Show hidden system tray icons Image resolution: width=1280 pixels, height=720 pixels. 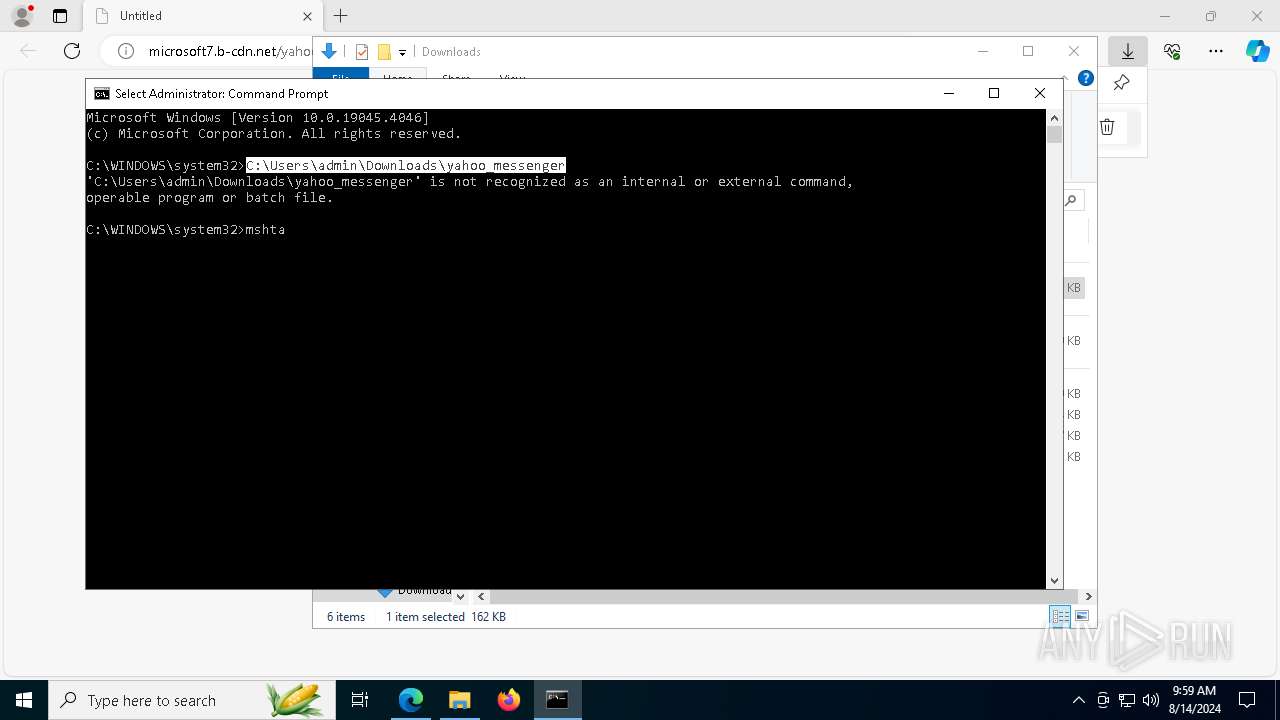(x=1078, y=700)
